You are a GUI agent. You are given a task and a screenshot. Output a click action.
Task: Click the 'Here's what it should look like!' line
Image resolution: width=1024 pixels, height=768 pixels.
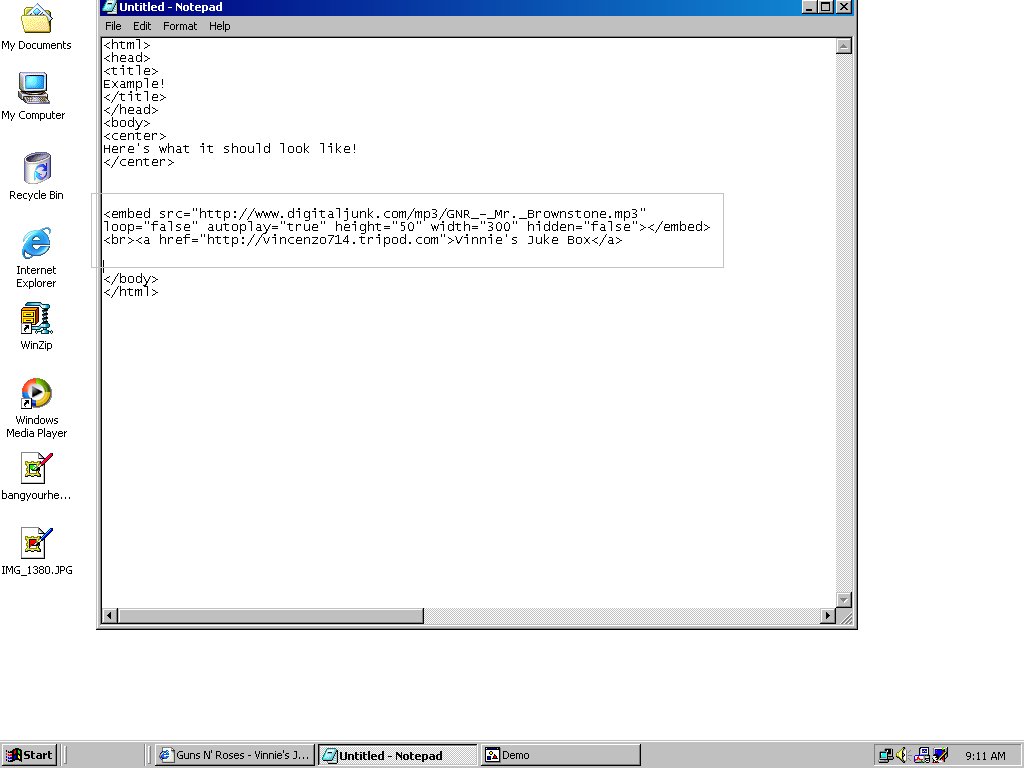click(231, 149)
